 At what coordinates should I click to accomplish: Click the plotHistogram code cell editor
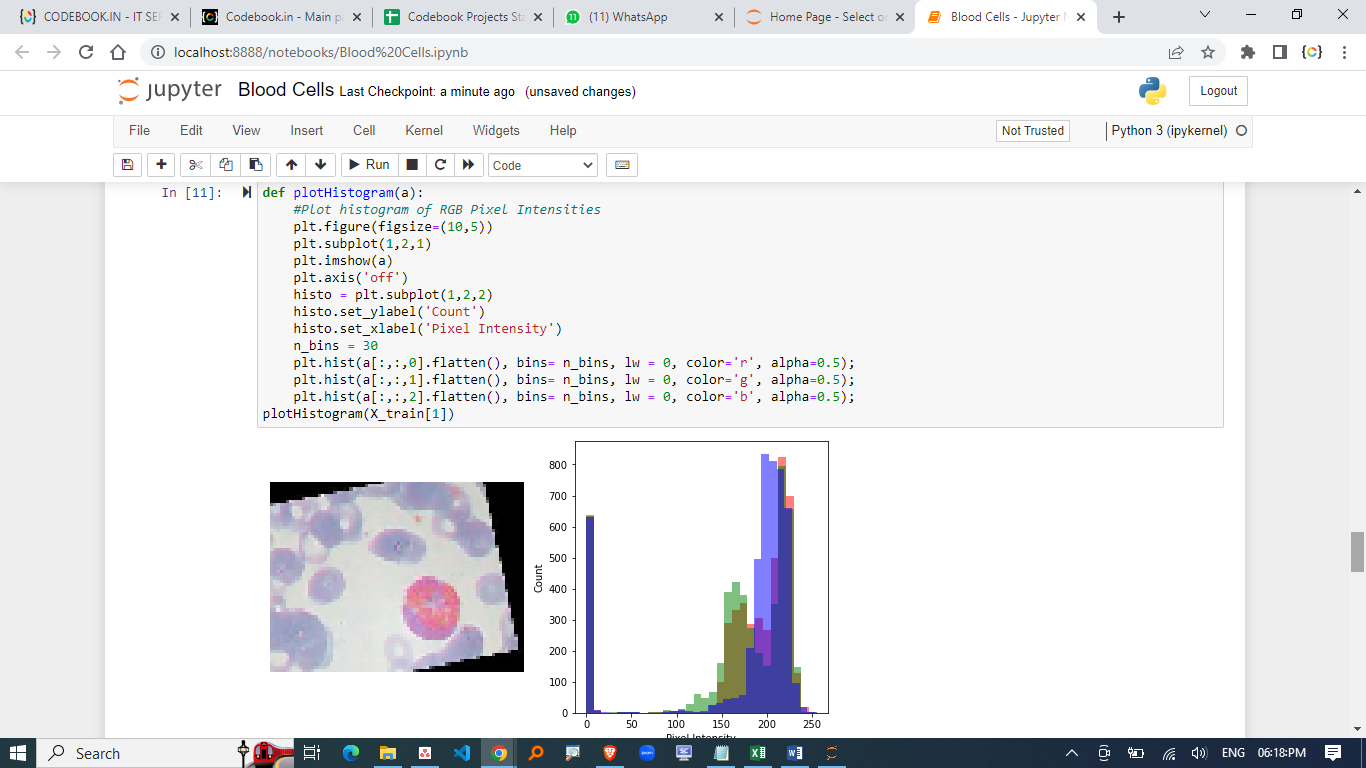[x=740, y=304]
